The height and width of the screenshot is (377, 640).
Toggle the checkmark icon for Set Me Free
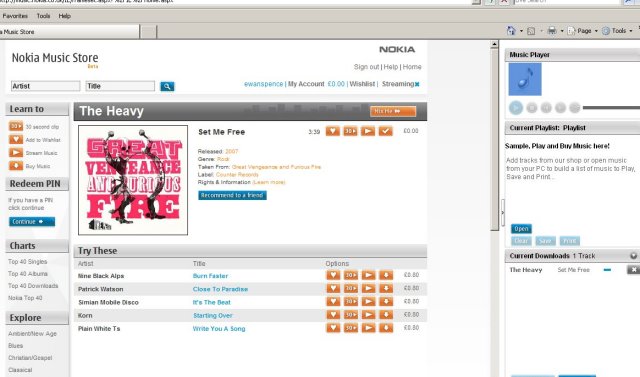pos(386,131)
